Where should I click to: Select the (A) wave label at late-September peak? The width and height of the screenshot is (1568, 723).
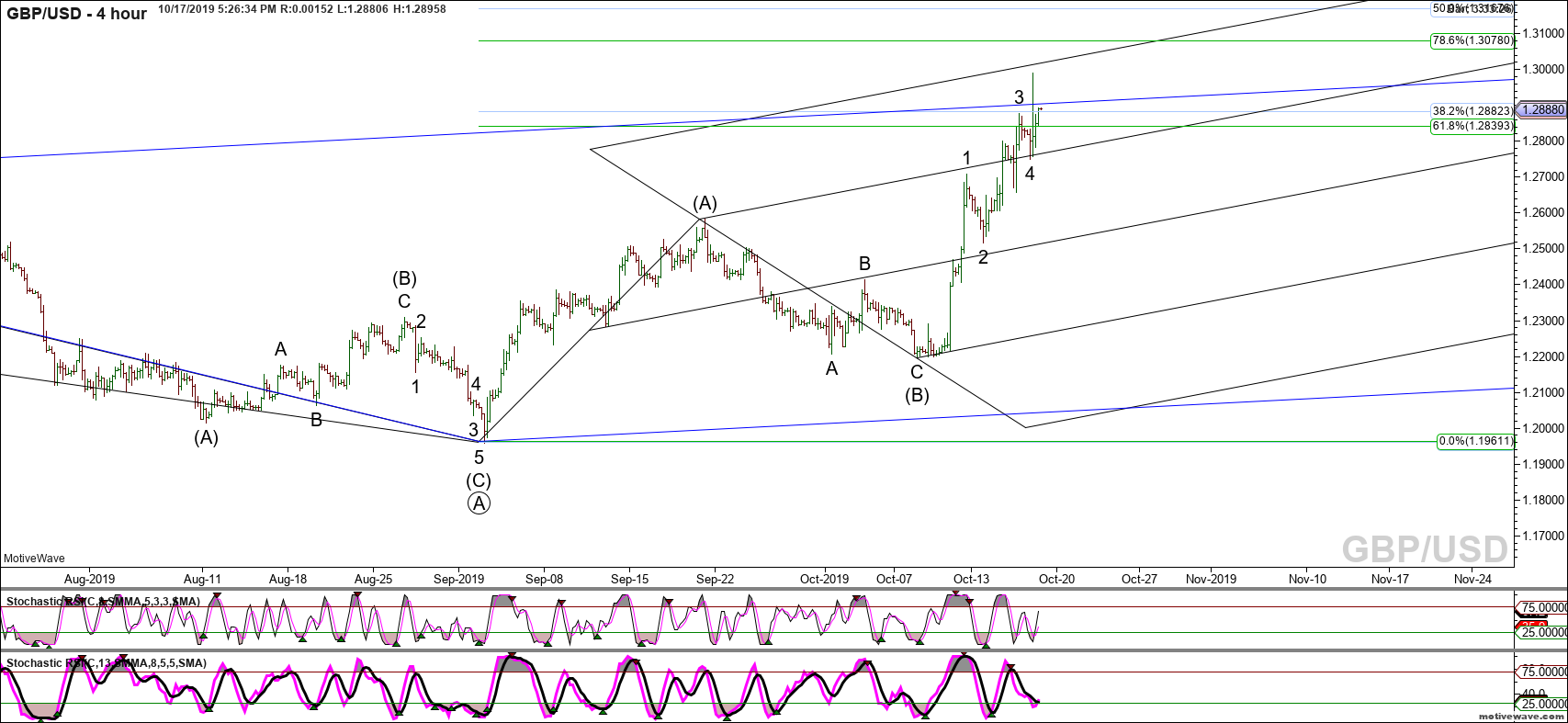(705, 203)
